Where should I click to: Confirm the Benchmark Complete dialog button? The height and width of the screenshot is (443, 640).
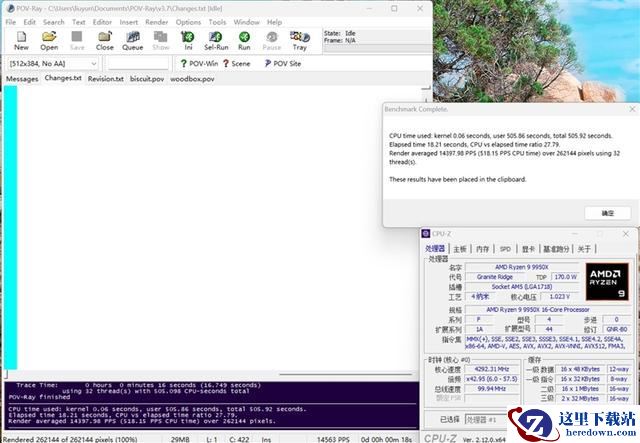tap(608, 213)
